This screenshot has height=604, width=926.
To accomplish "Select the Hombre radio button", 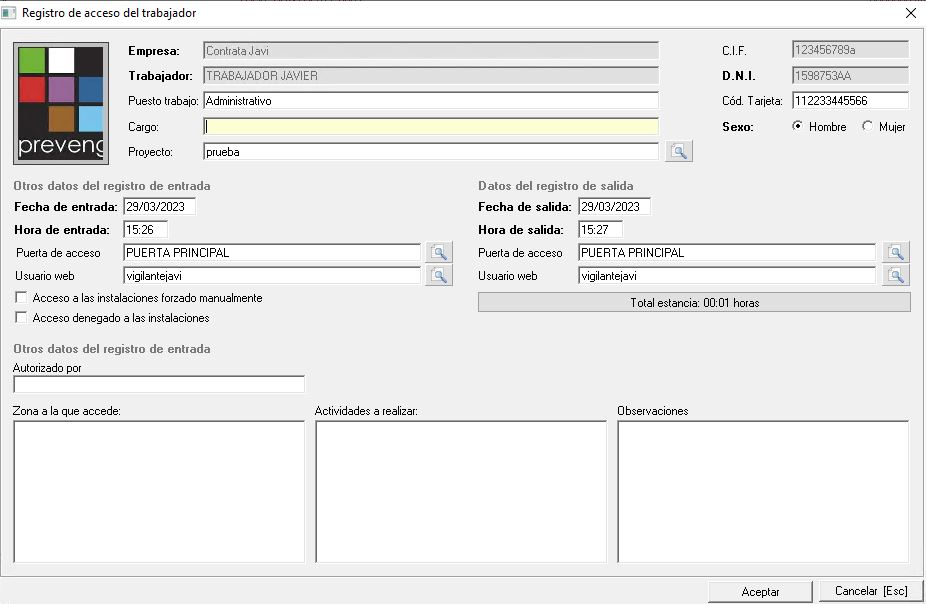I will coord(797,127).
